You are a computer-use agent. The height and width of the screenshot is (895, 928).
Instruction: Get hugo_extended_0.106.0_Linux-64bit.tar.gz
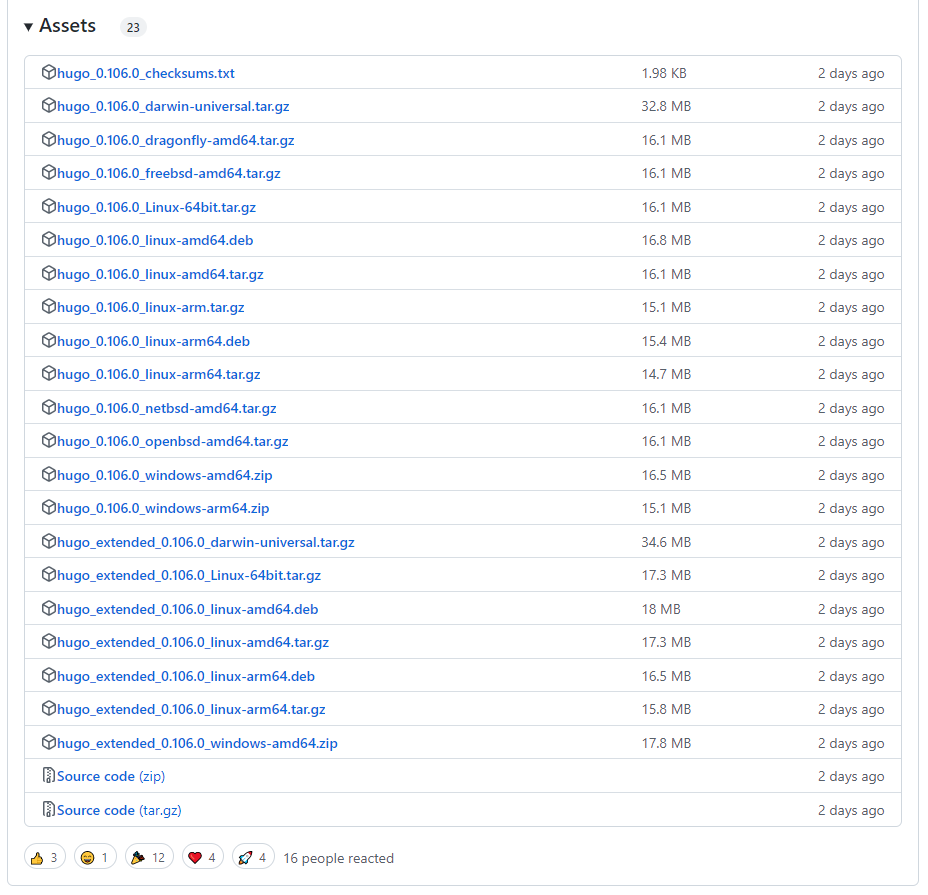point(189,575)
